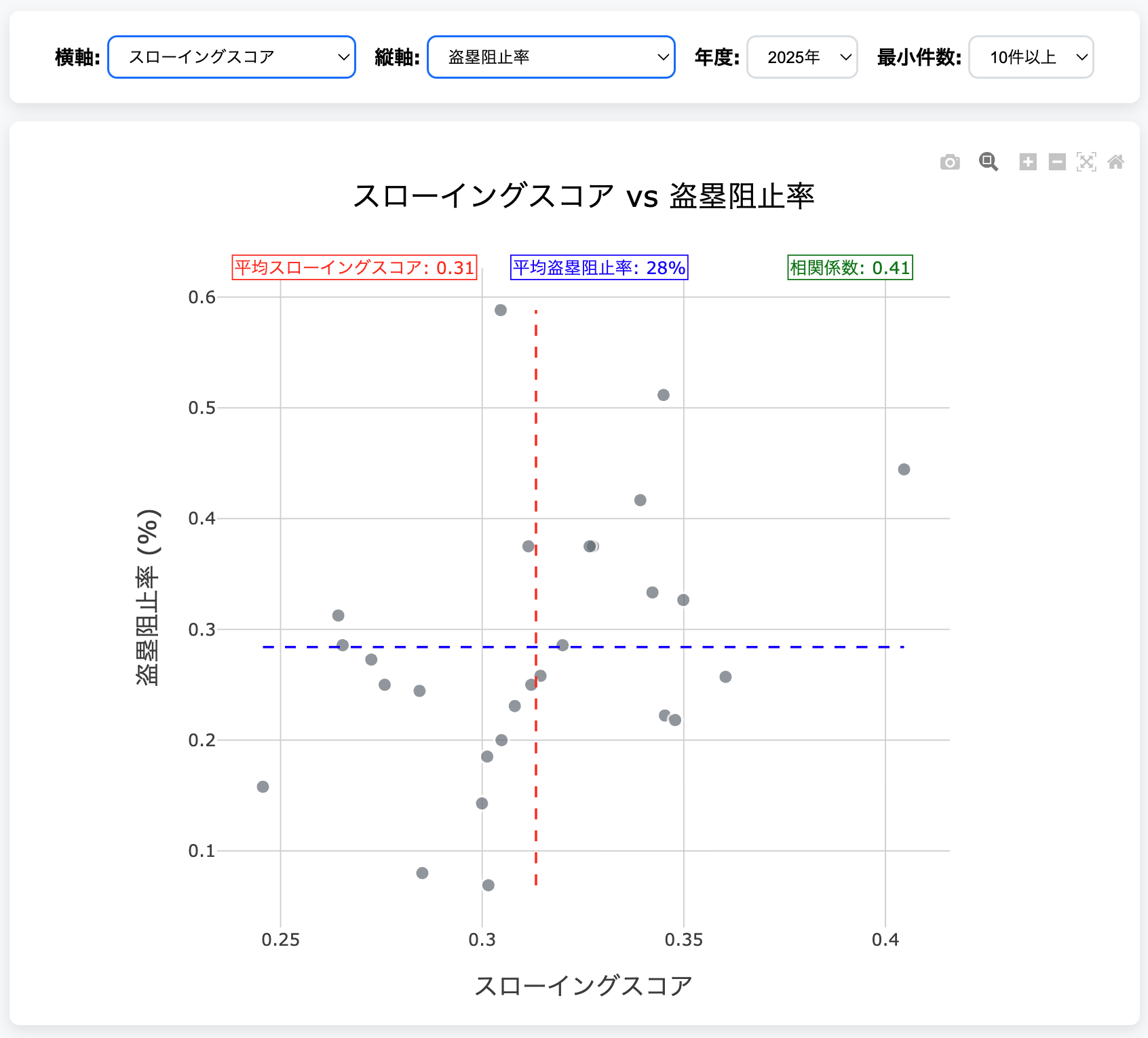Viewport: 1148px width, 1038px height.
Task: Click the 0.35 tick label on x-axis
Action: [683, 940]
